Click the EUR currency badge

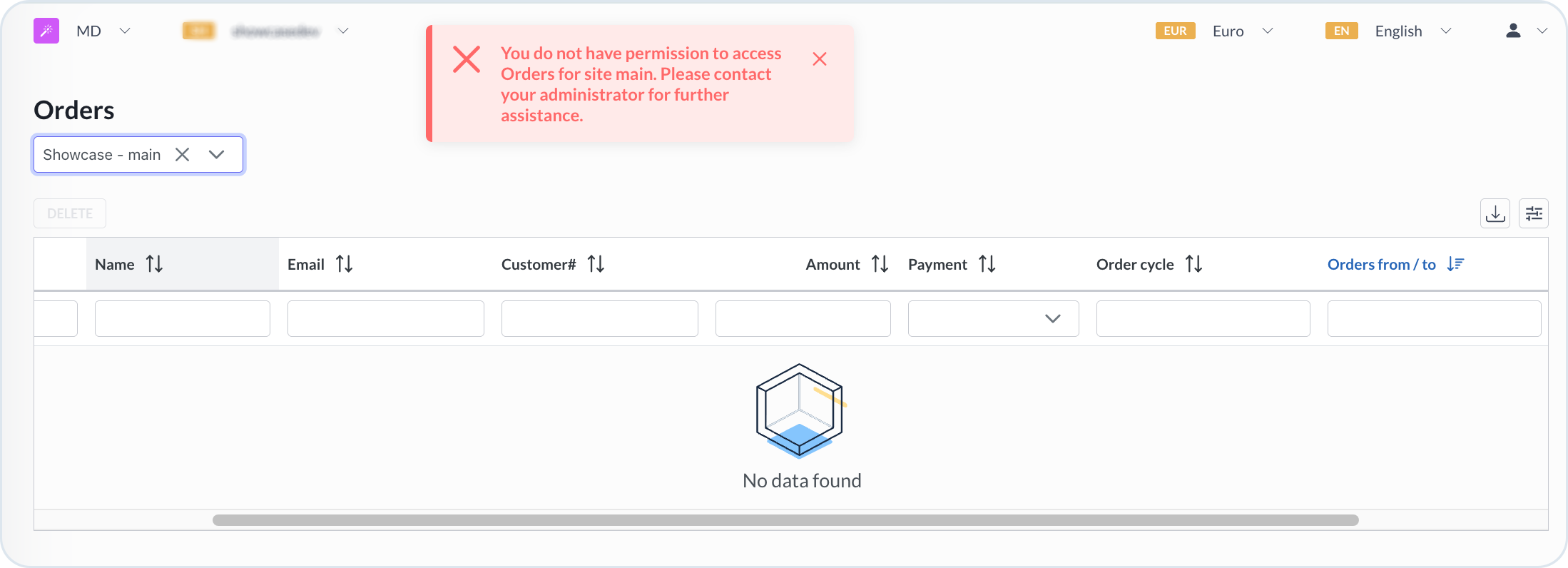pyautogui.click(x=1175, y=31)
